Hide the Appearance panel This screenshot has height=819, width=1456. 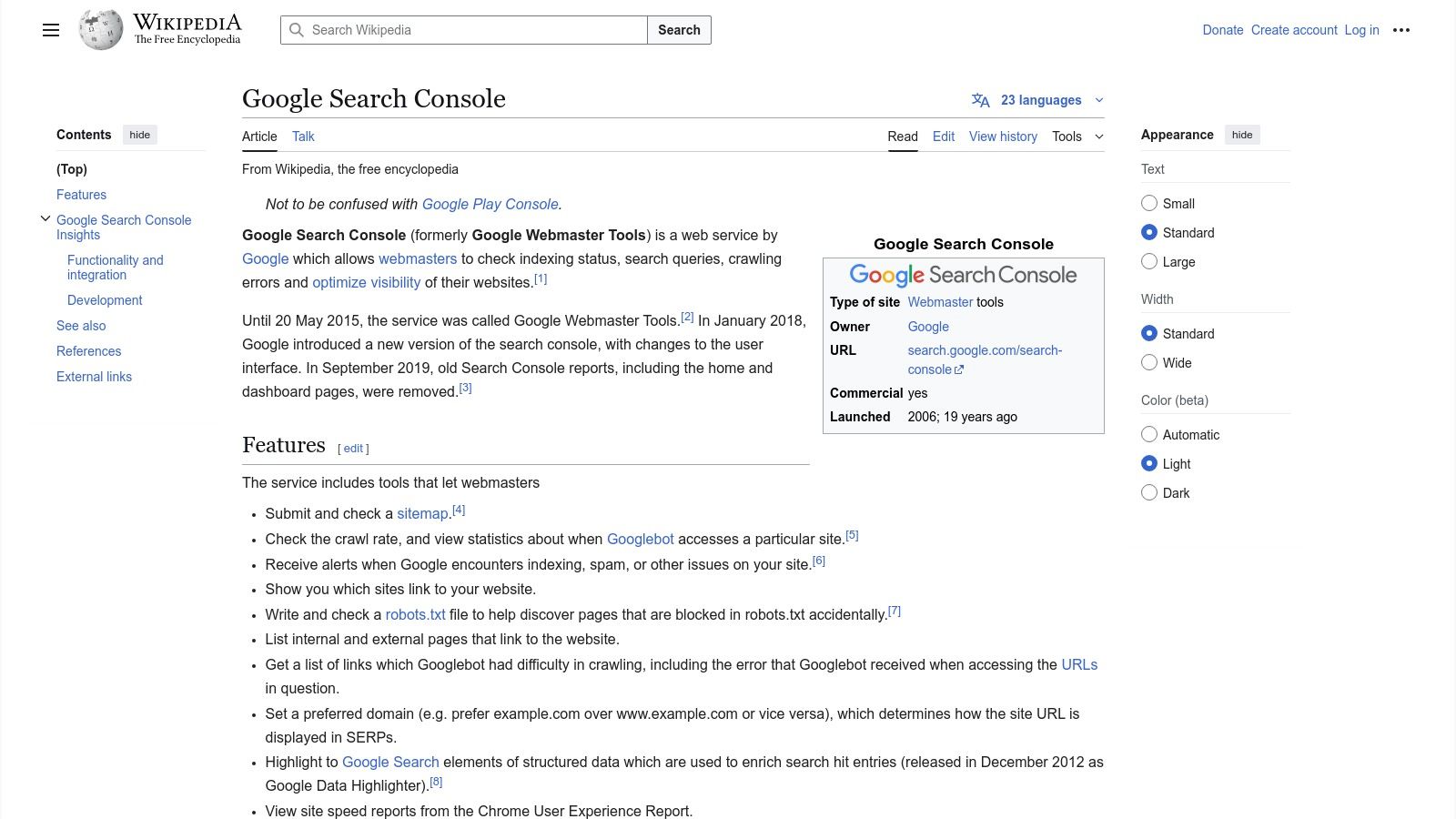1242,135
